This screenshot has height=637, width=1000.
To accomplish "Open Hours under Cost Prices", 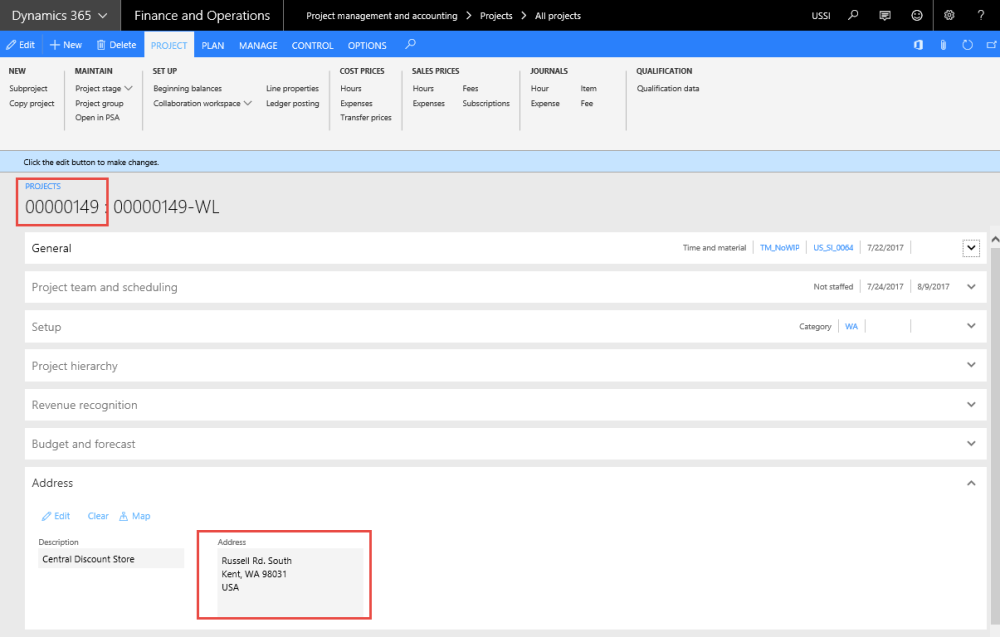I will pyautogui.click(x=351, y=89).
